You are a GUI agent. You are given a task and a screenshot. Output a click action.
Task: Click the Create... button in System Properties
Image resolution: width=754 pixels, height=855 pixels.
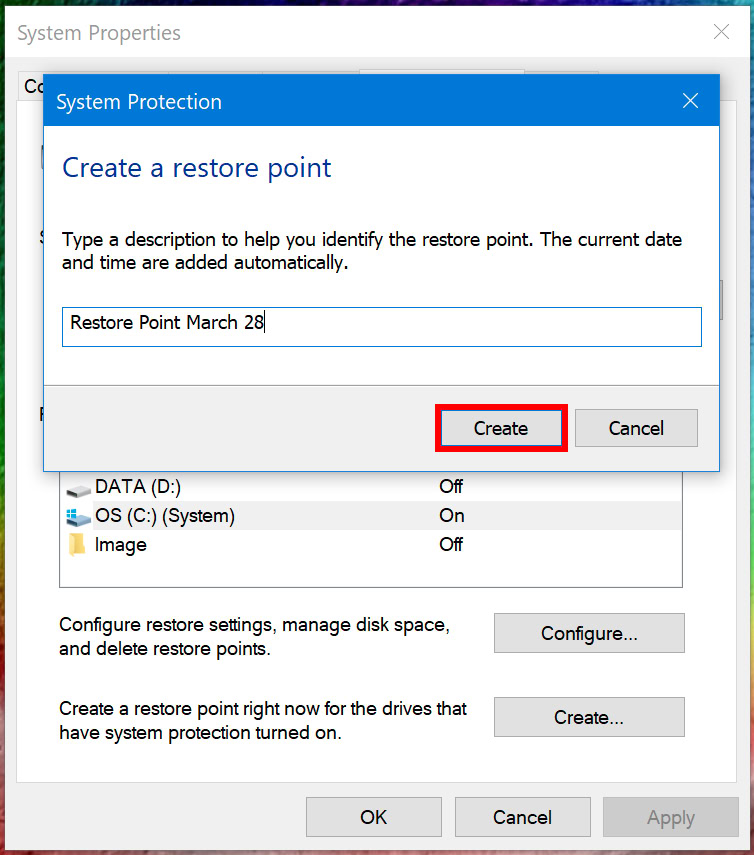pyautogui.click(x=589, y=717)
